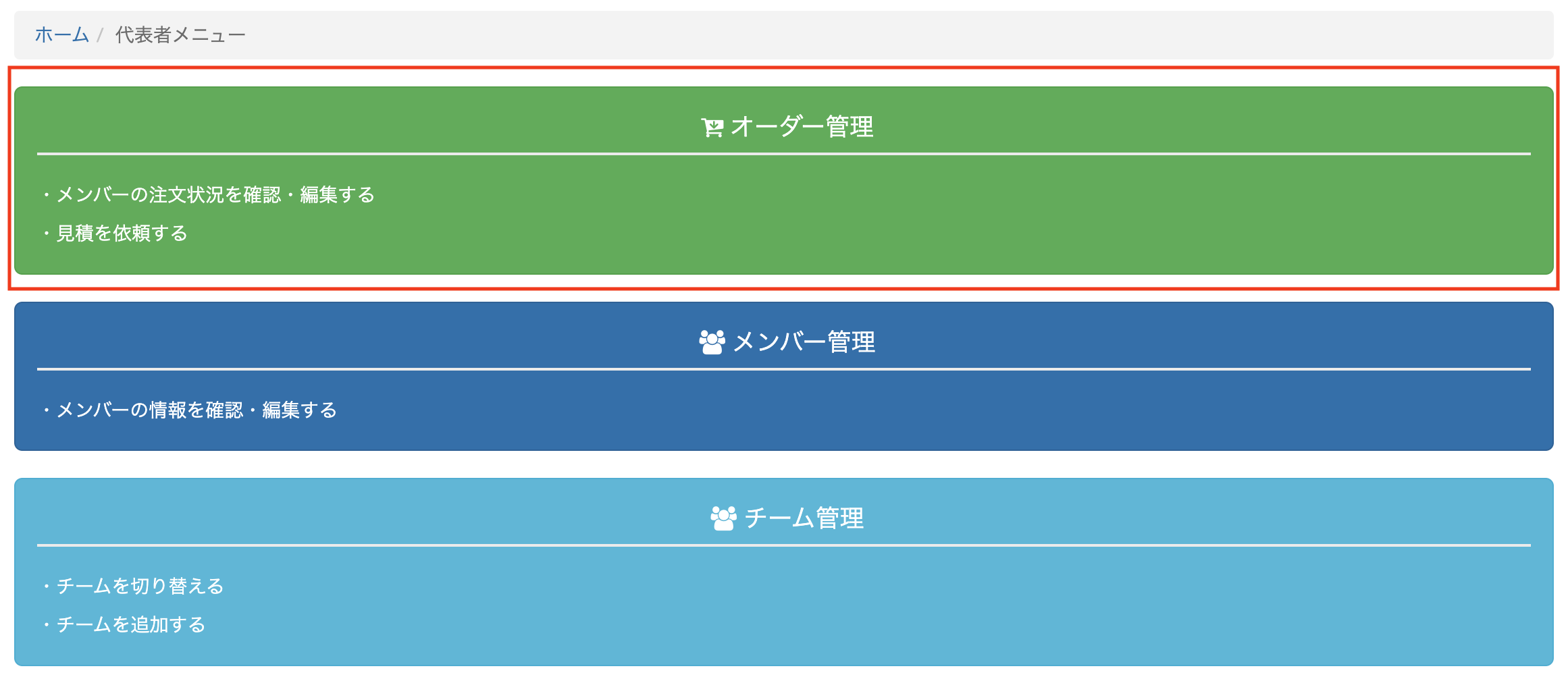Open the チームを切り替える link
The width and height of the screenshot is (1568, 679).
click(x=140, y=587)
